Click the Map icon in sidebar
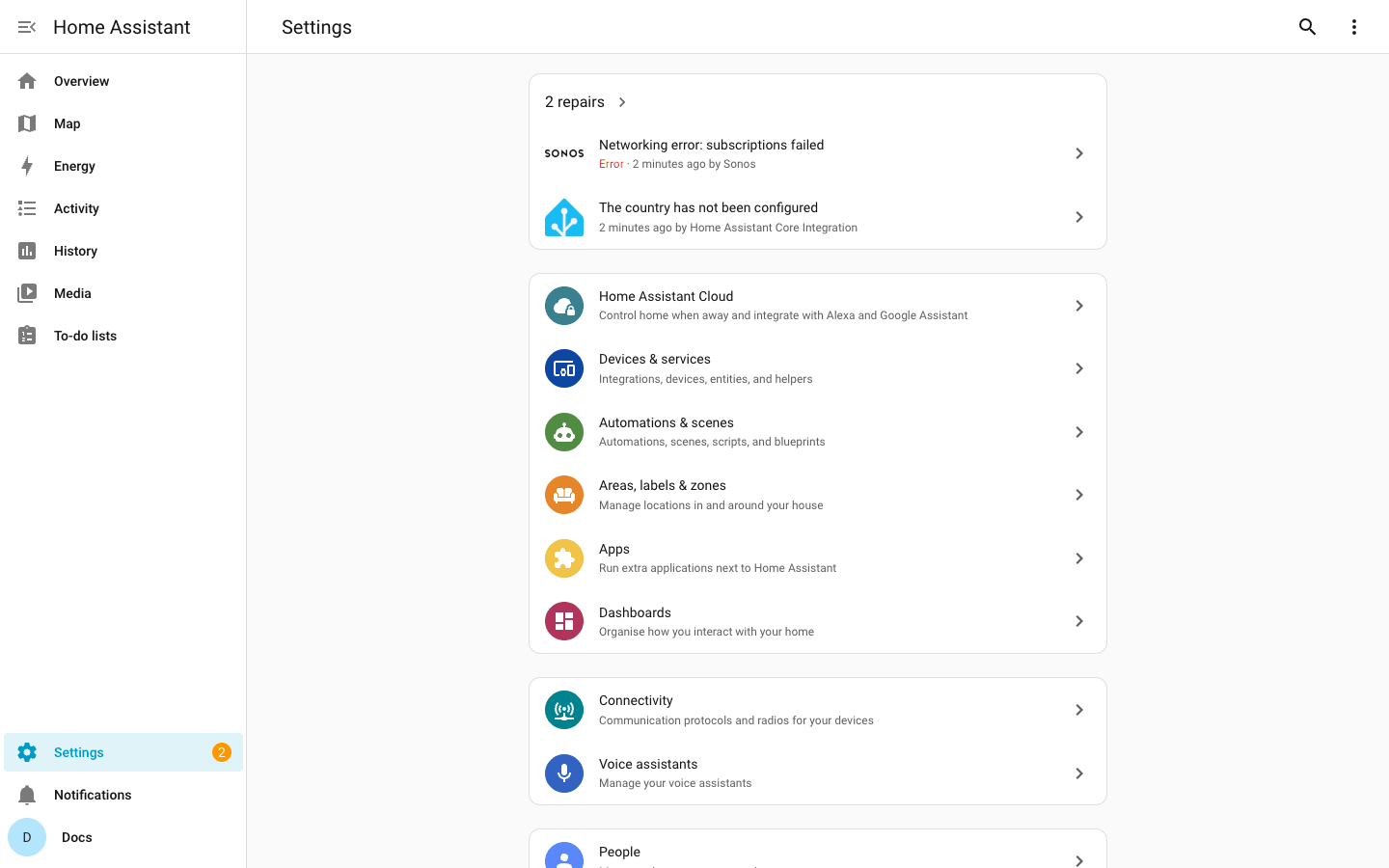The width and height of the screenshot is (1389, 868). [27, 123]
